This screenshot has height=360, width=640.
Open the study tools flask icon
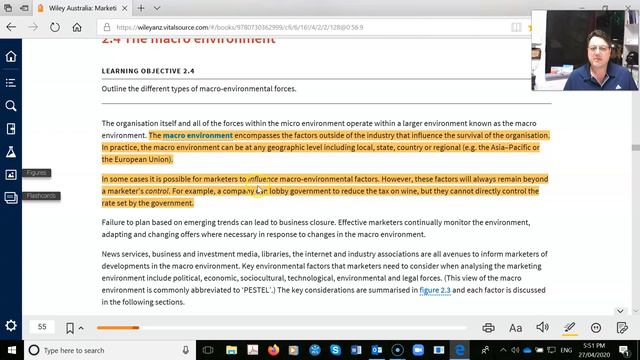point(11,152)
